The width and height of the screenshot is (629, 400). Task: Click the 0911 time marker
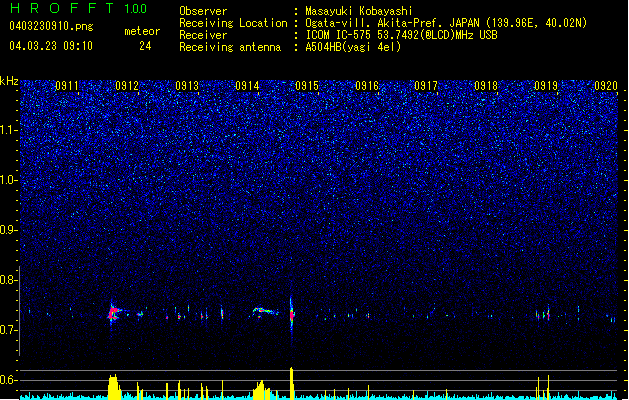tap(67, 86)
